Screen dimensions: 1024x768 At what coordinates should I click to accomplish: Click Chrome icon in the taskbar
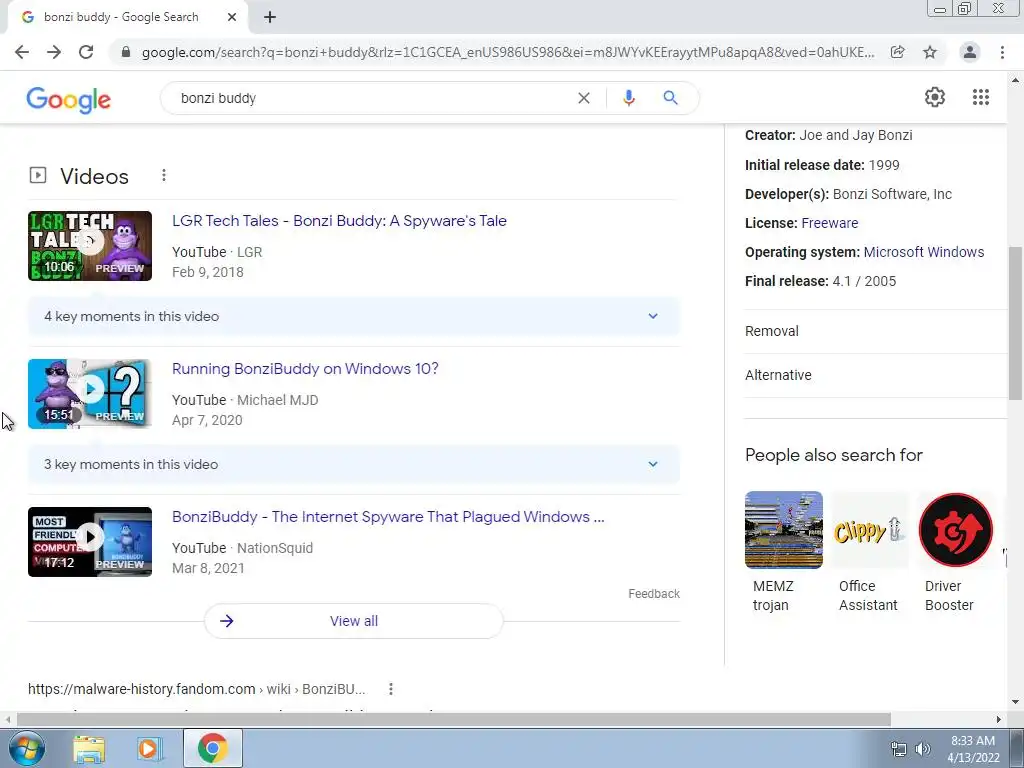[212, 748]
